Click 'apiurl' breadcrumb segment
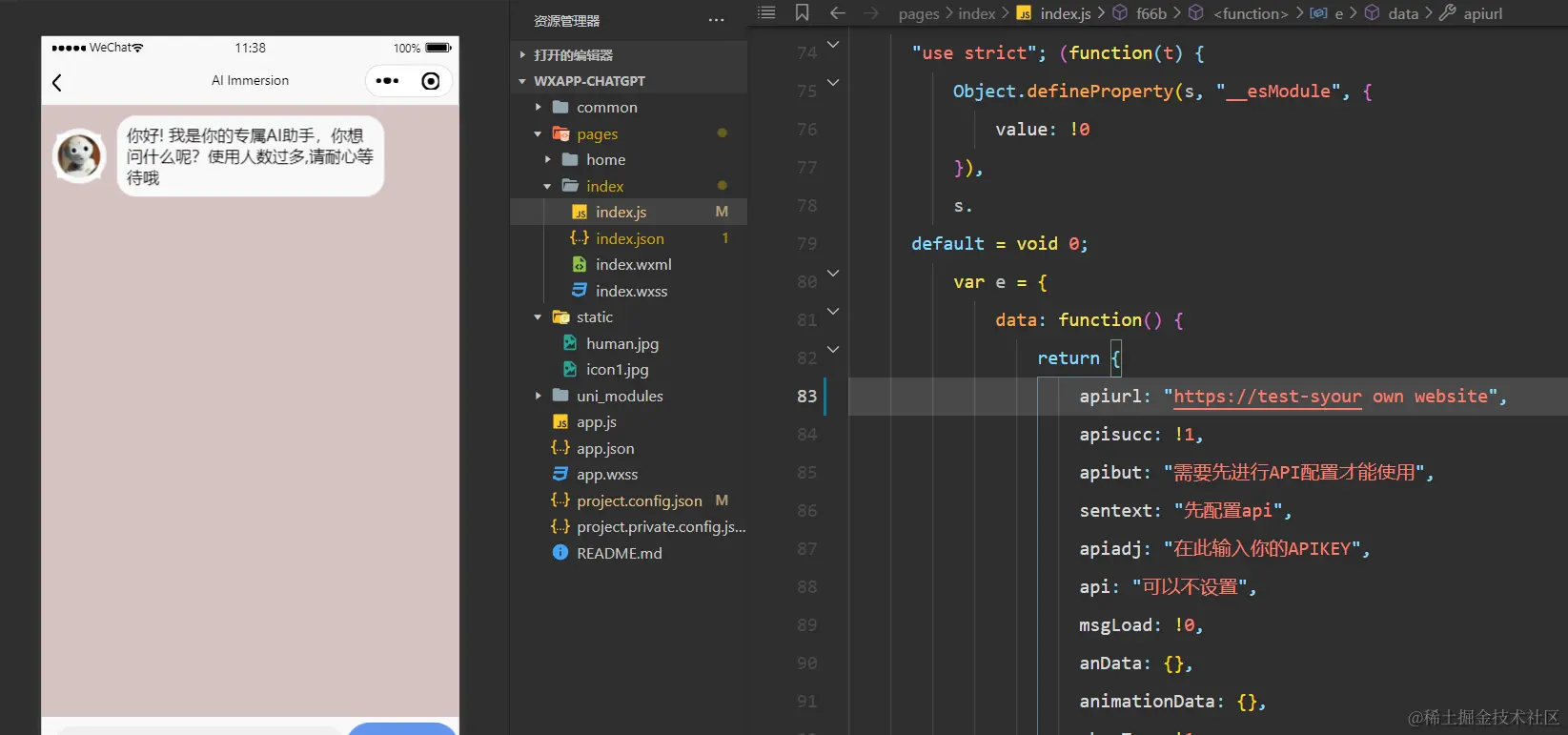 1482,13
